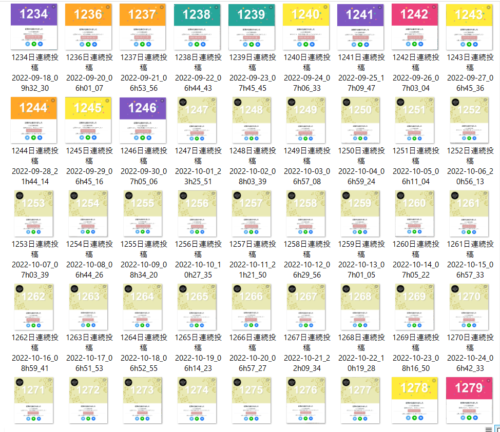This screenshot has height=432, width=500.
Task: Click filename 1244日連続投稿 2022-09-28
Action: click(35, 166)
